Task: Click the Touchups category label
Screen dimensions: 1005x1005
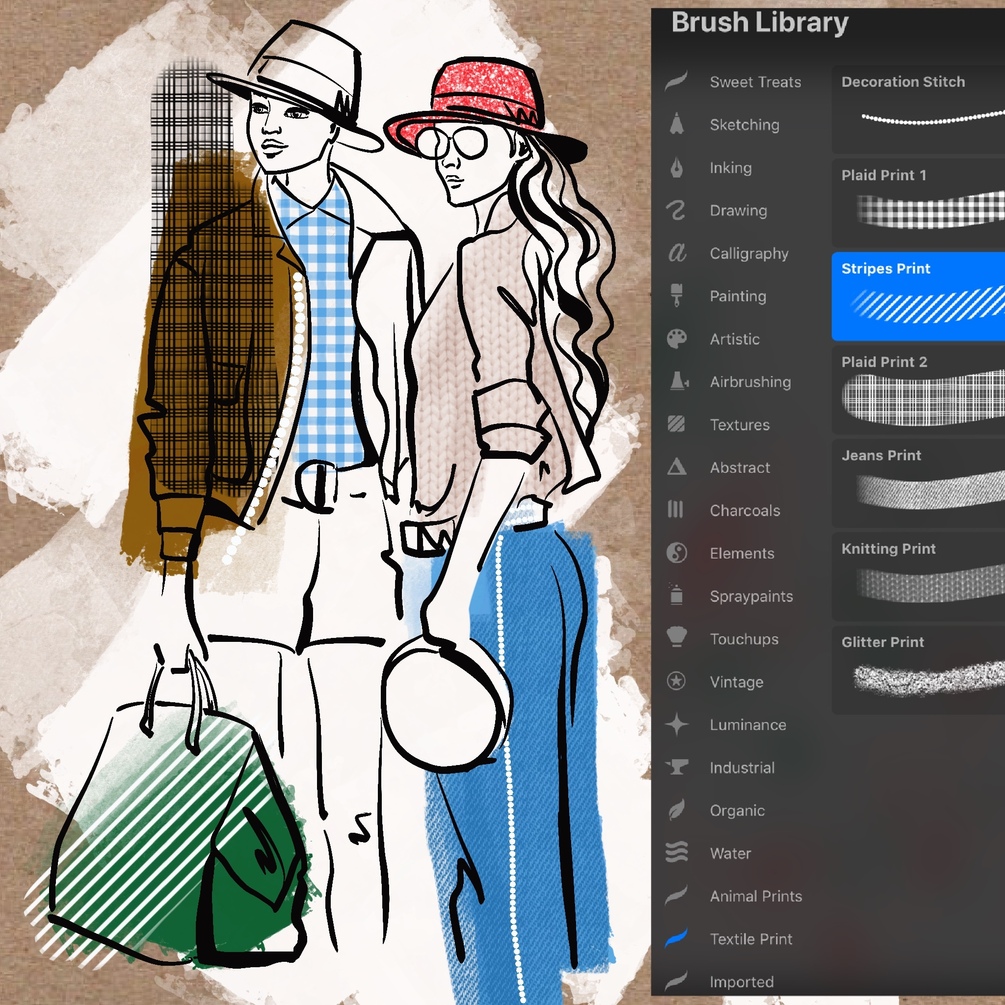Action: [744, 639]
